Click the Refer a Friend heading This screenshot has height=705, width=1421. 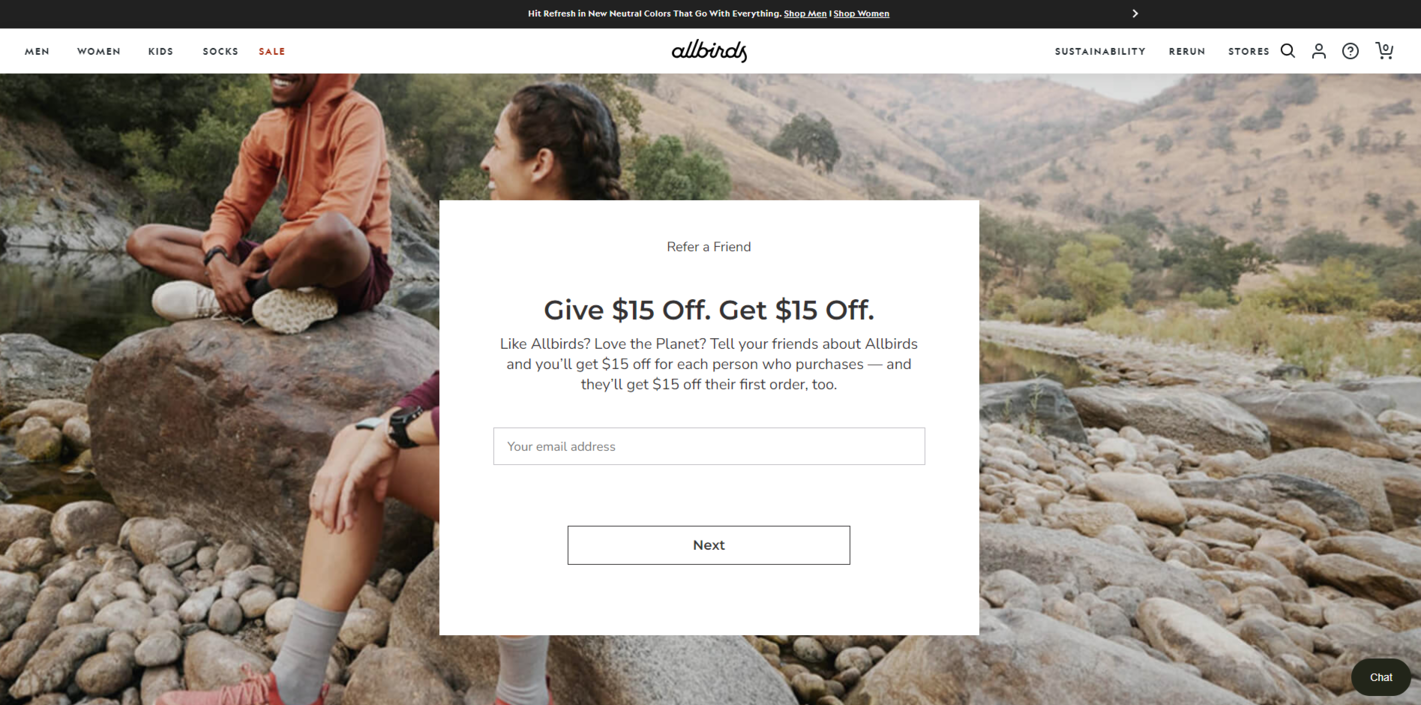coord(709,247)
